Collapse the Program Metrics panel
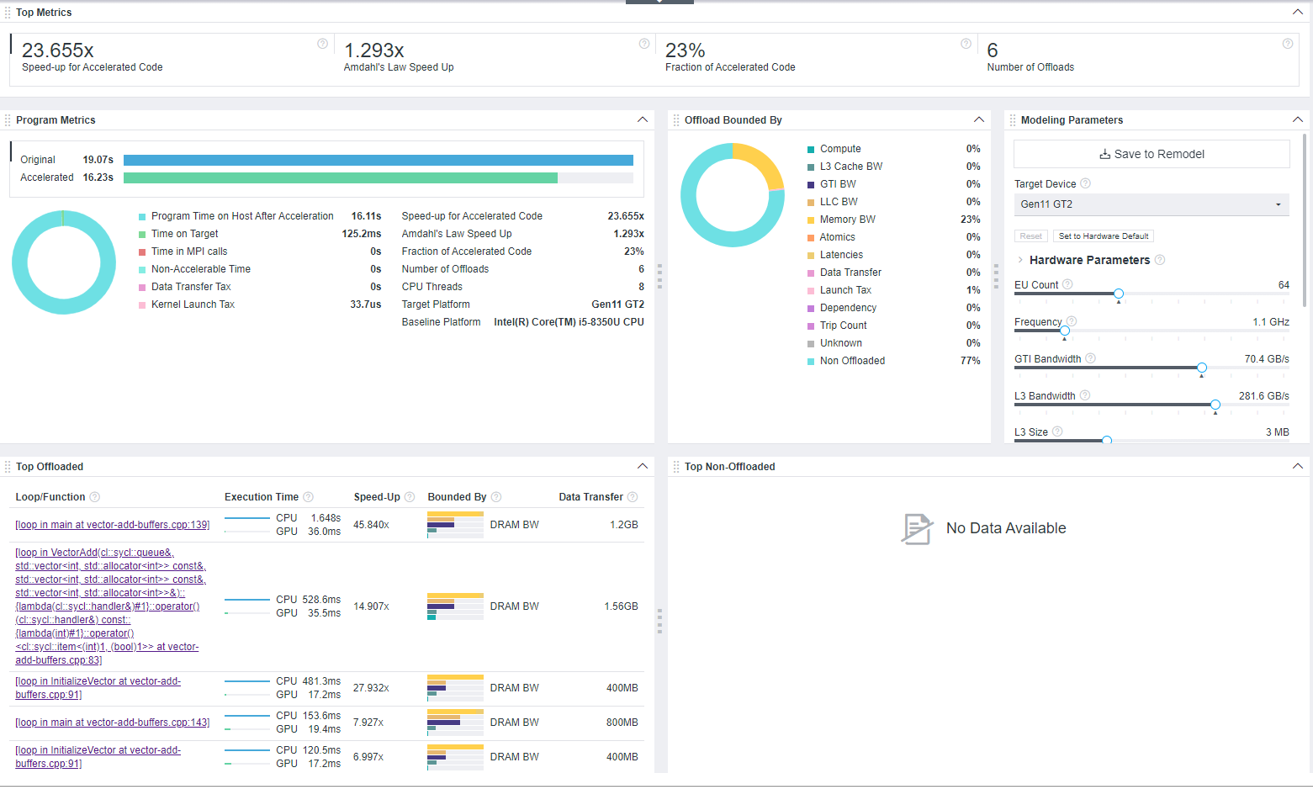The width and height of the screenshot is (1313, 789). click(643, 119)
